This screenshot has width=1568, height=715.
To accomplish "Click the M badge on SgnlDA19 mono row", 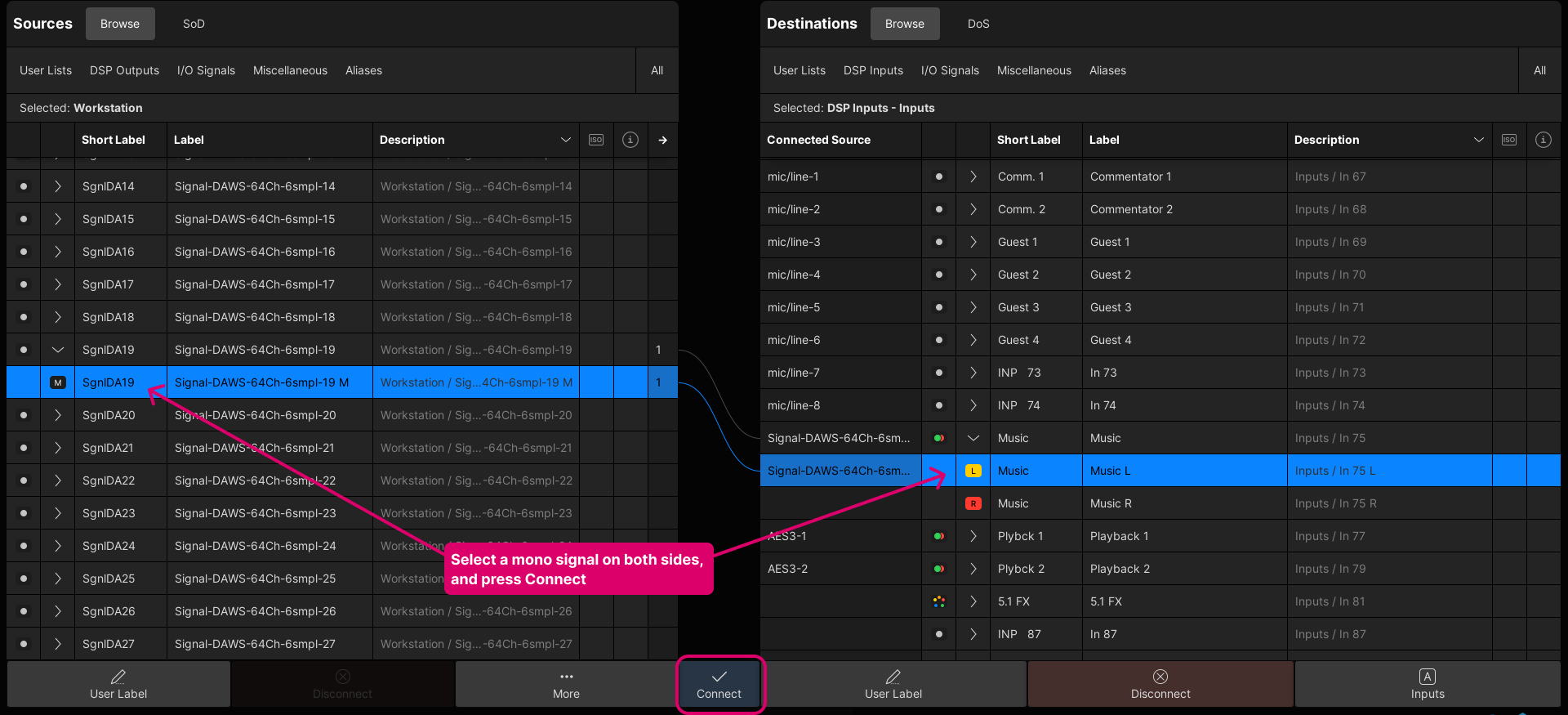I will (58, 382).
